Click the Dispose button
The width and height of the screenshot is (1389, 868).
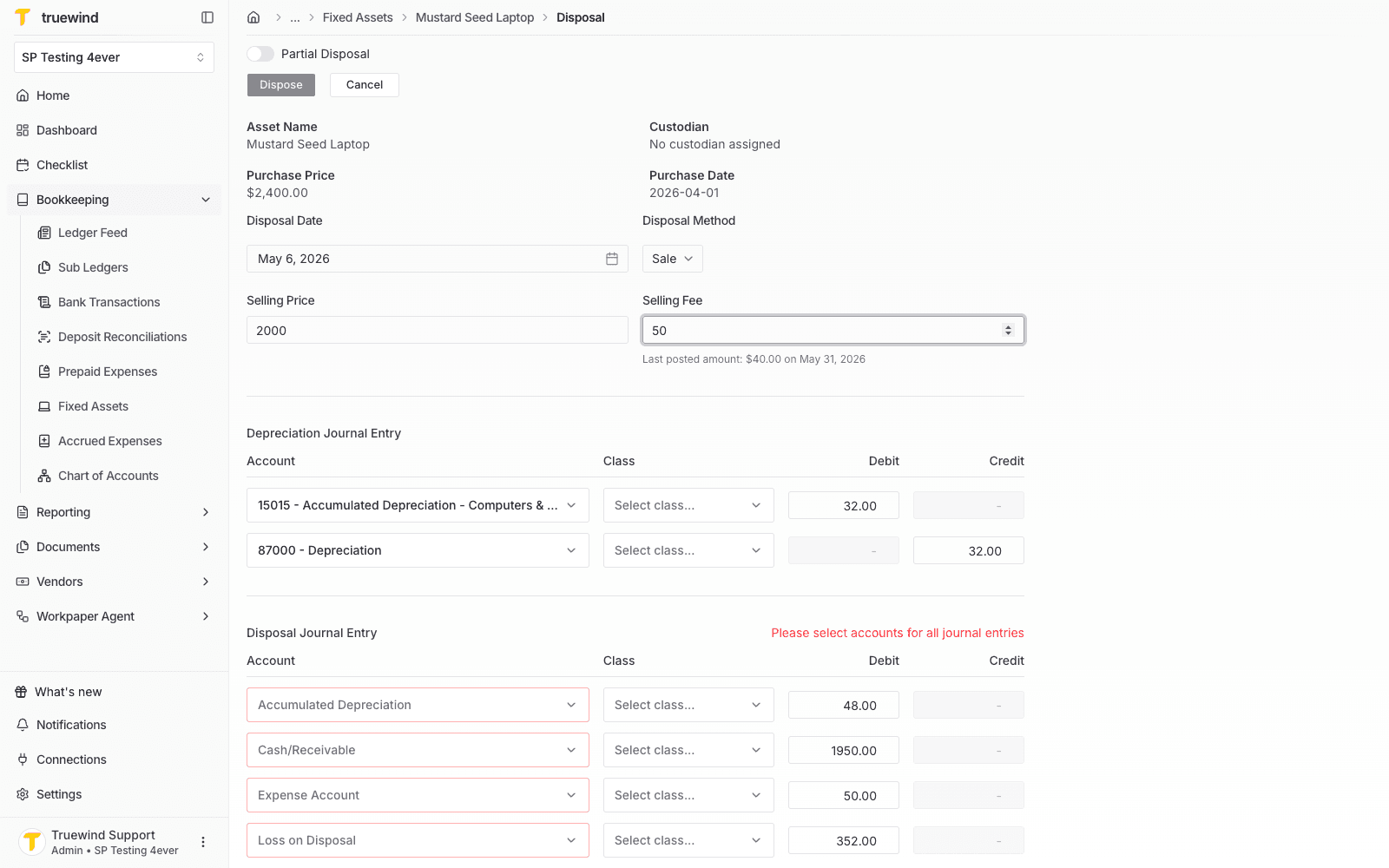(281, 85)
